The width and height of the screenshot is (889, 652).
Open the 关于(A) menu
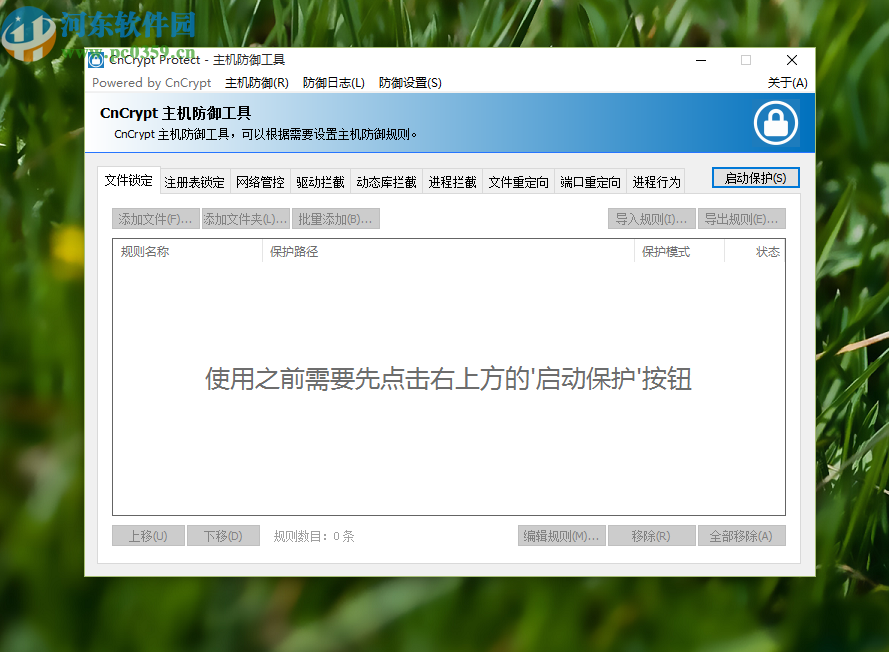click(788, 83)
